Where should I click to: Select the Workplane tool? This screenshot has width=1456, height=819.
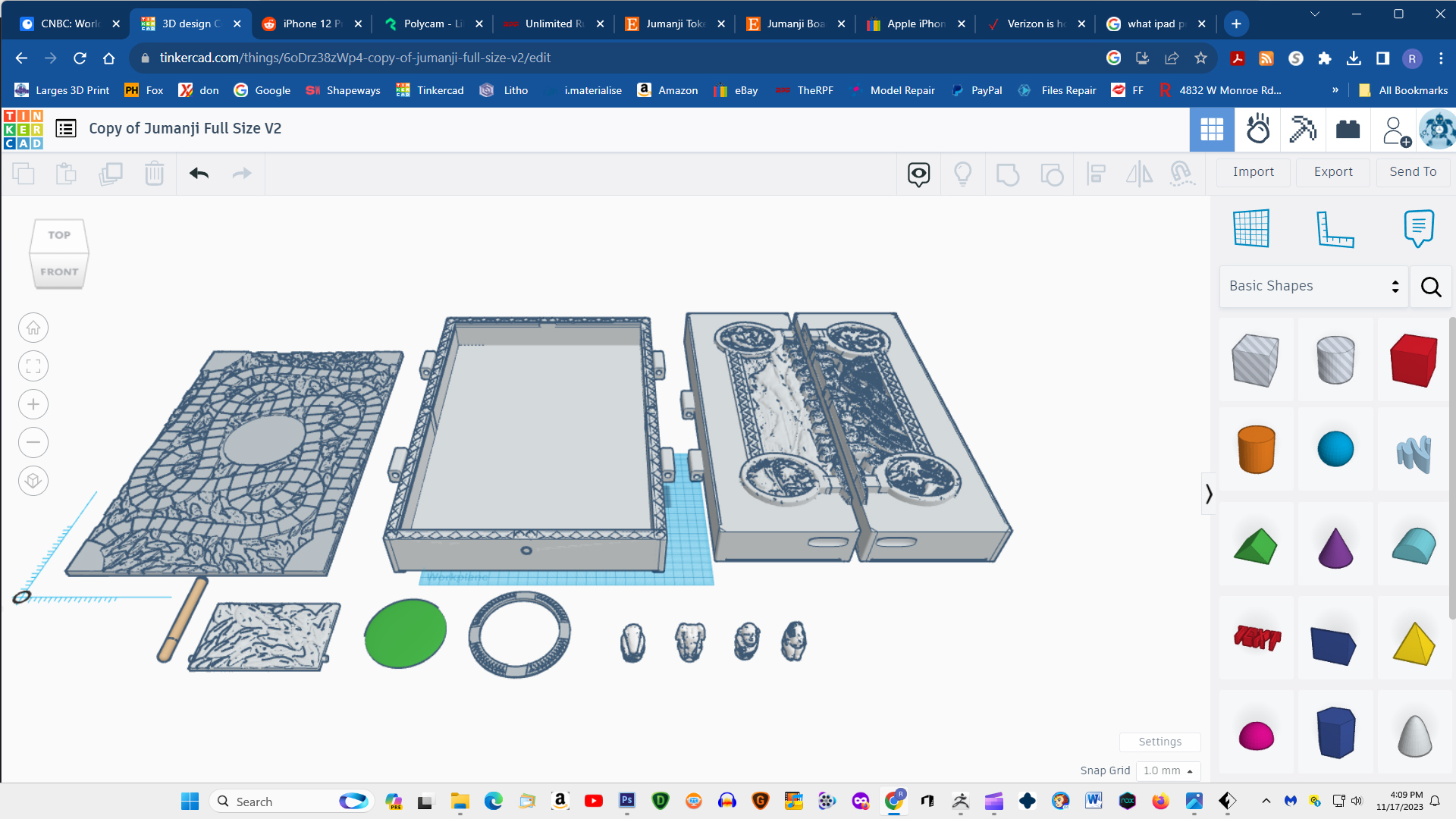[1251, 228]
